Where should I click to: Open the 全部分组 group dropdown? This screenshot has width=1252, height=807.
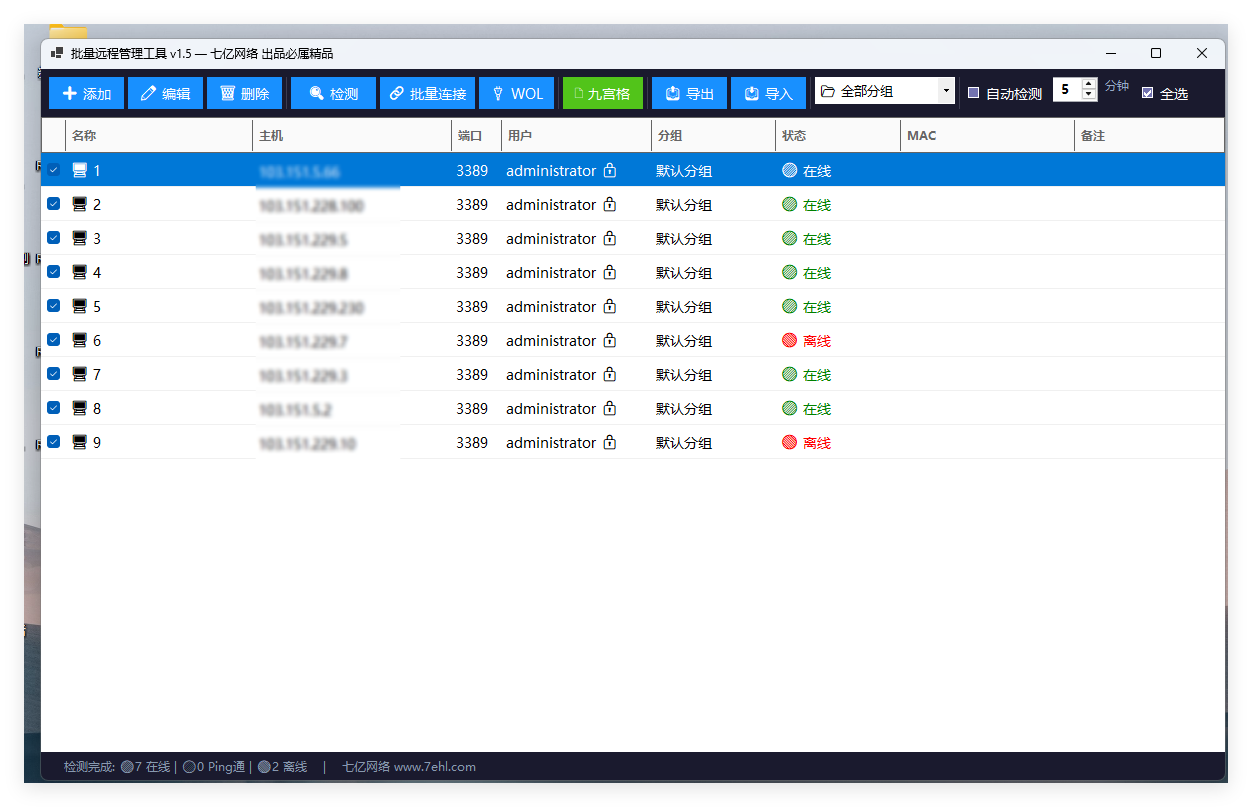click(x=884, y=91)
